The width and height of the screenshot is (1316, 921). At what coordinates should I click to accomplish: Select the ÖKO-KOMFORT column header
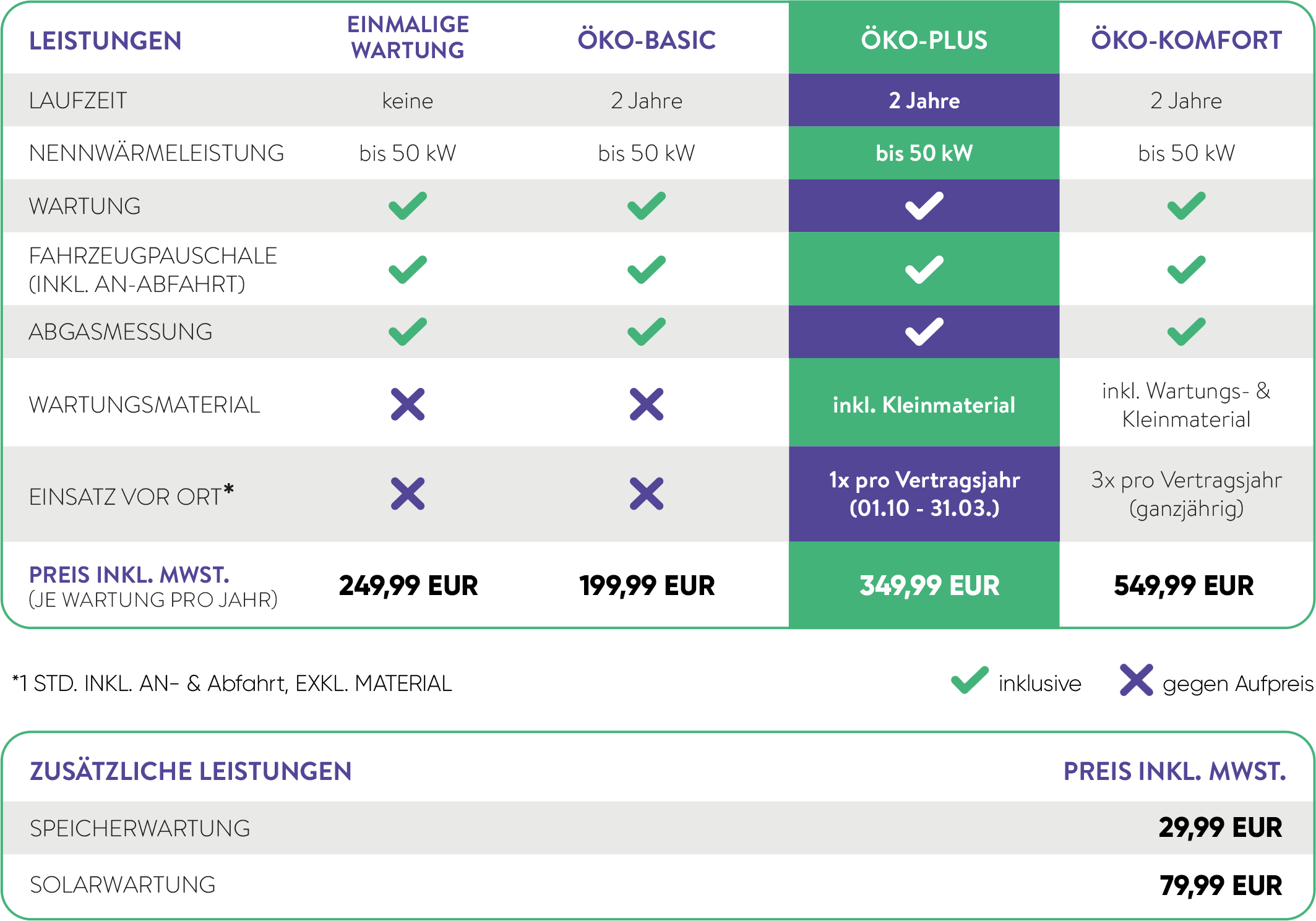pos(1186,40)
